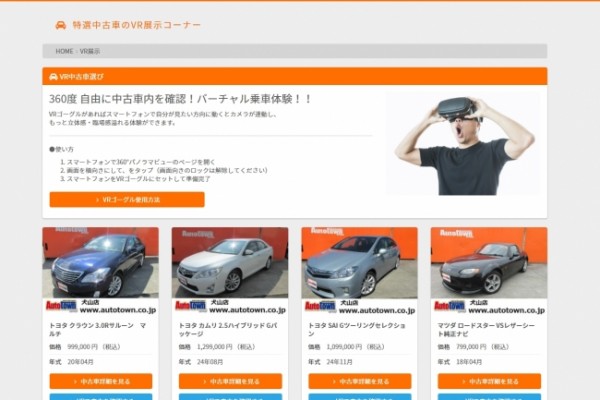Click the price 1,299,000円 (税込)

(227, 347)
